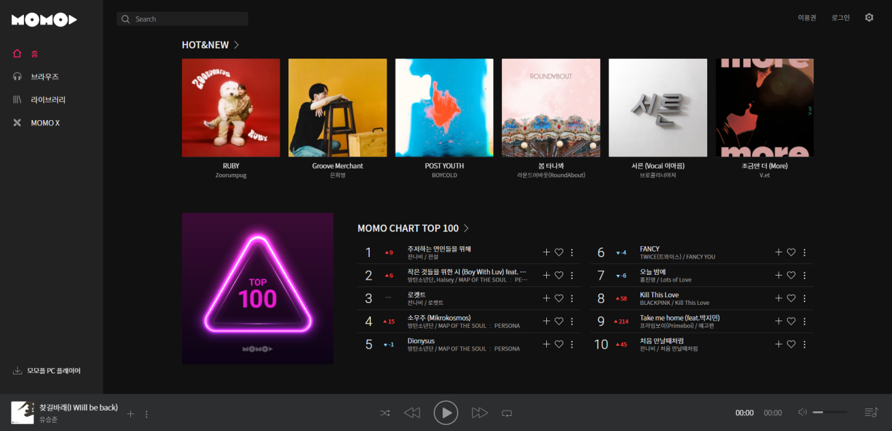Add rank 3 song to playlist
Screen dimensions: 892x431
tap(547, 298)
